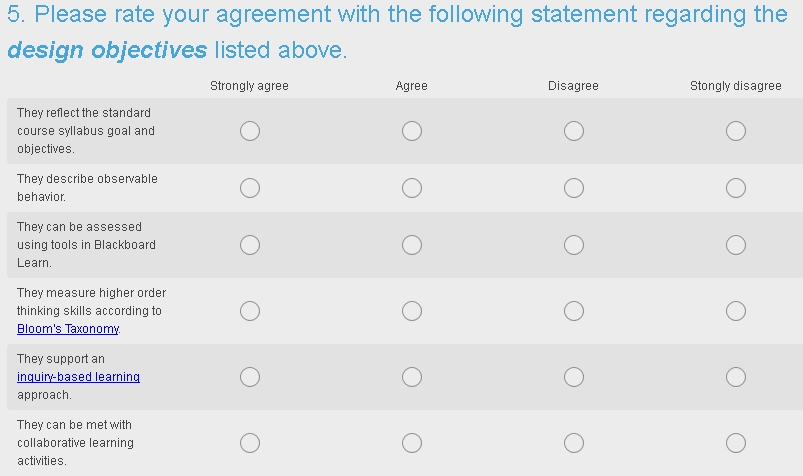803x476 pixels.
Task: Choose Stongly disagree for observable behavior
Action: [x=736, y=188]
